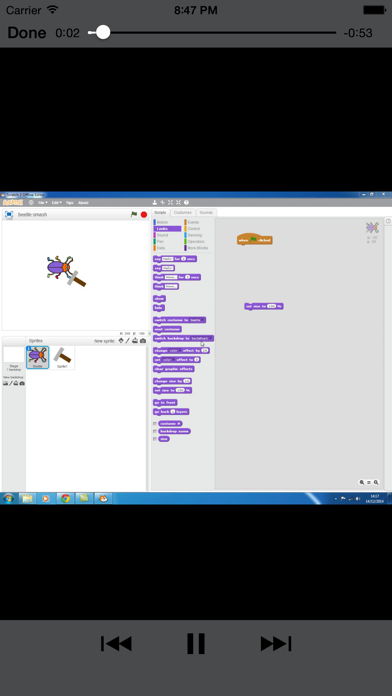
Task: Switch to the Scripts tab
Action: [160, 213]
